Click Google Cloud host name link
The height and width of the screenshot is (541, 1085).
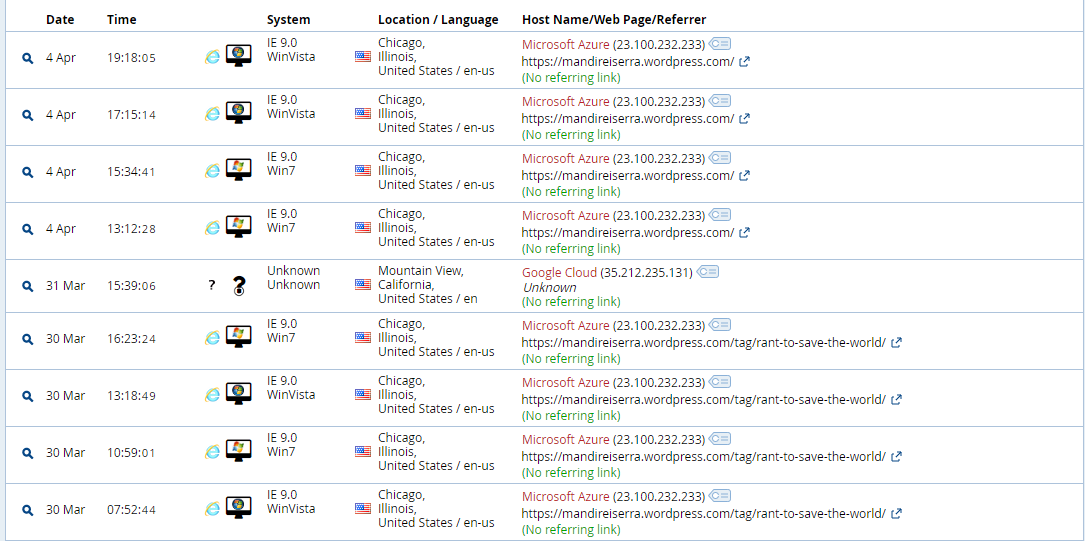(x=559, y=272)
